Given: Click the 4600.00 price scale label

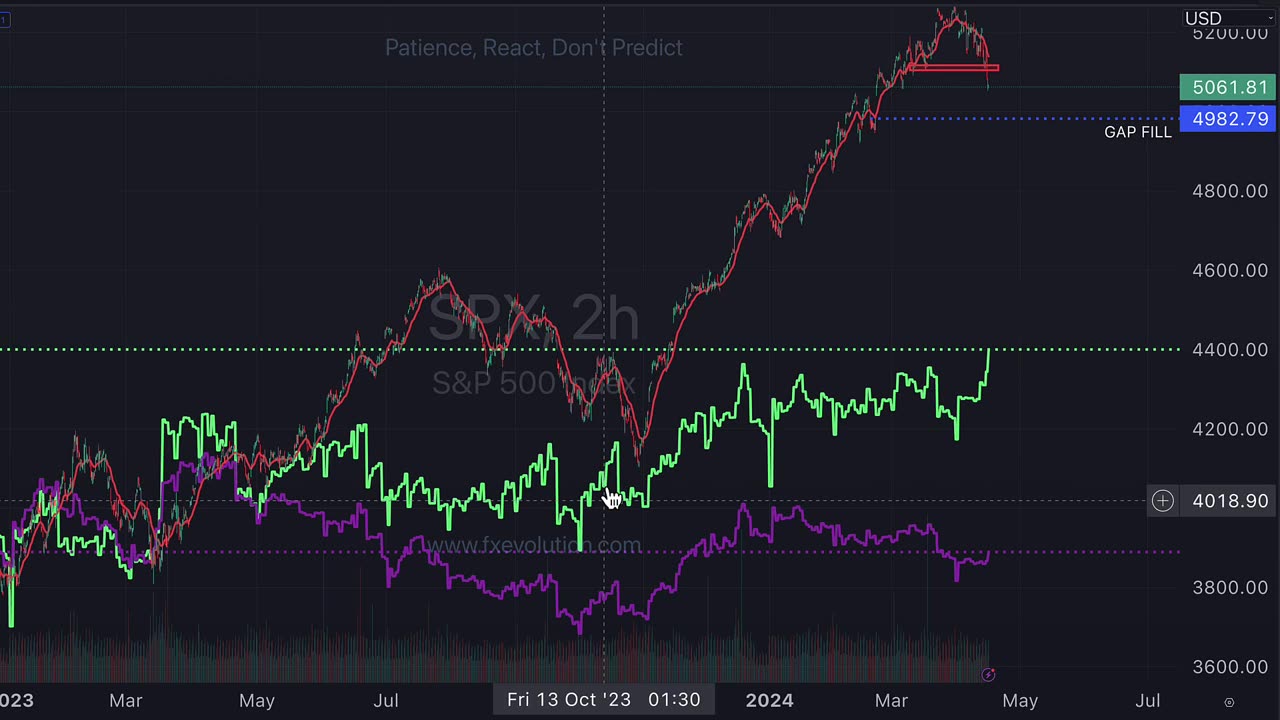Looking at the screenshot, I should pyautogui.click(x=1230, y=270).
